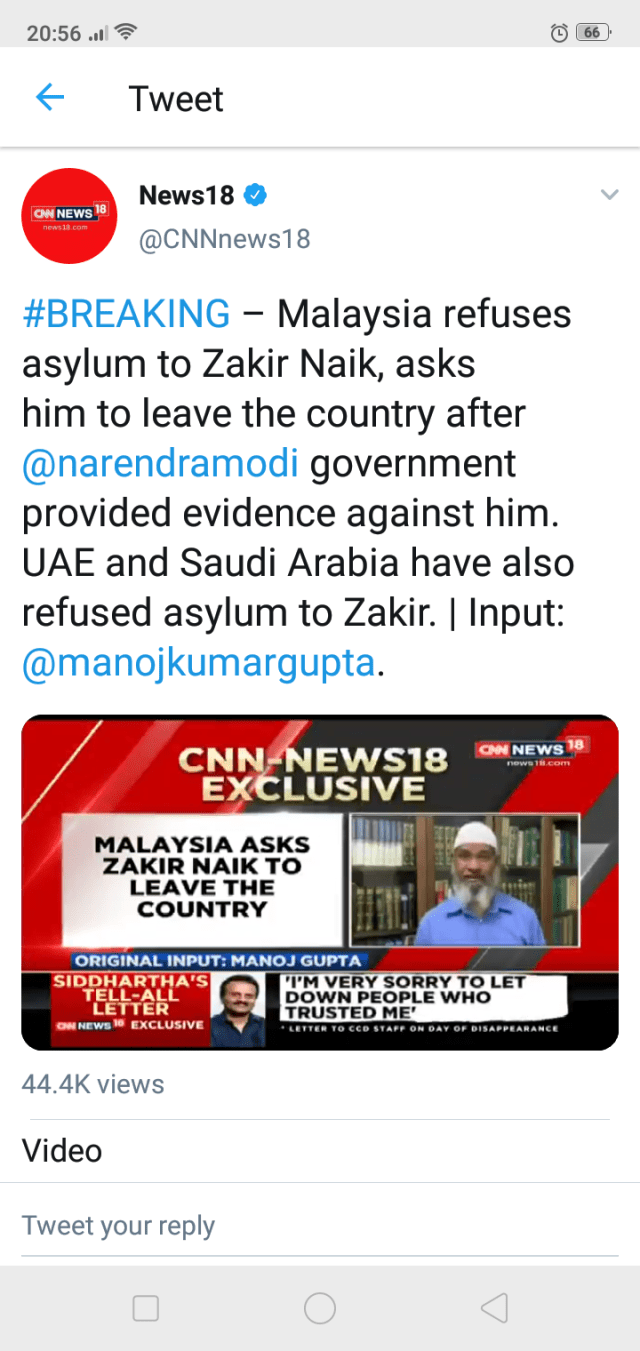Tap the alarm clock status icon
640x1351 pixels.
(x=560, y=33)
